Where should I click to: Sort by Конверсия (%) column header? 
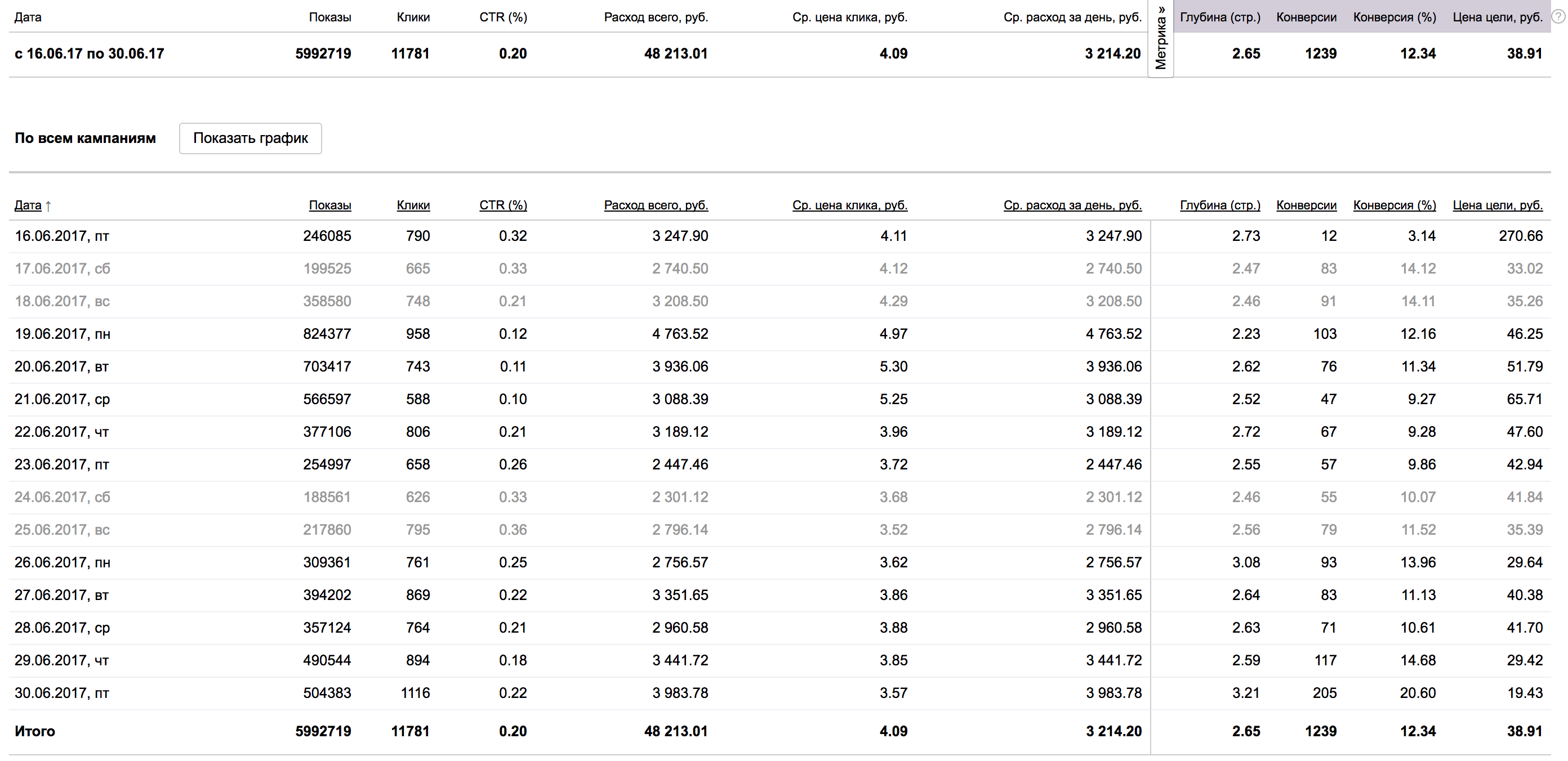1394,205
